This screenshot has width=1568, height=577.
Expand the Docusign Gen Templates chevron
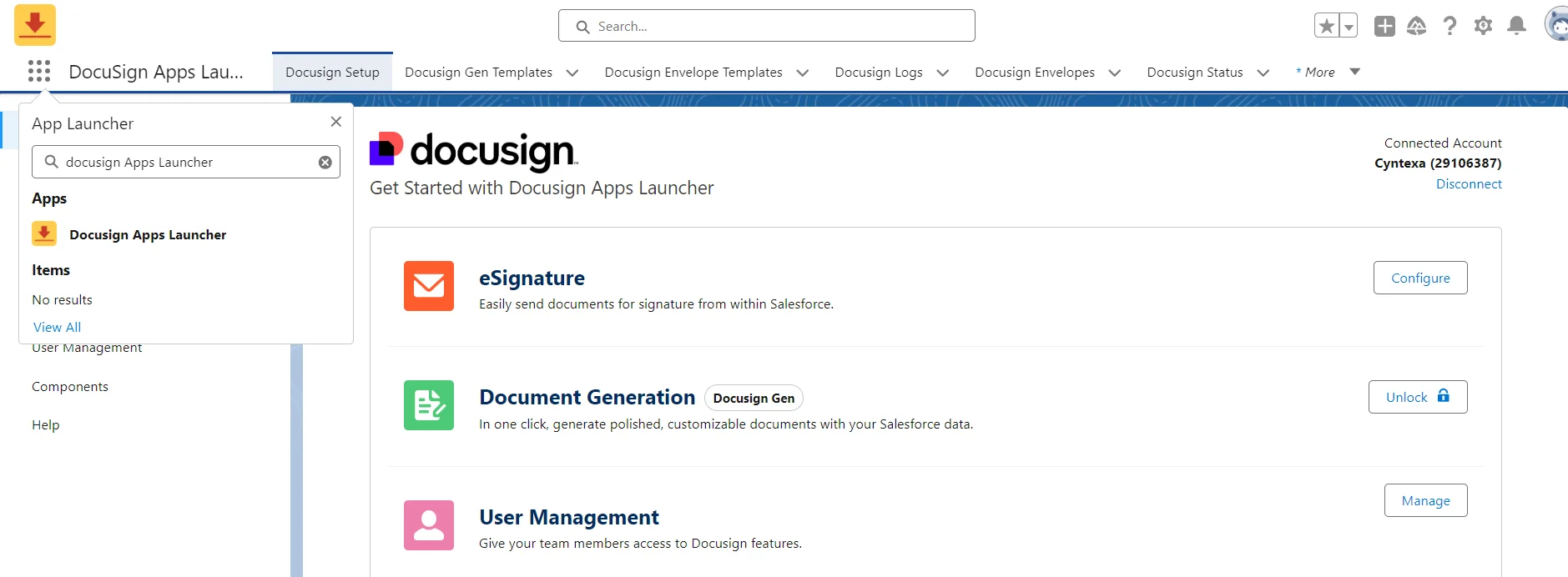[572, 73]
